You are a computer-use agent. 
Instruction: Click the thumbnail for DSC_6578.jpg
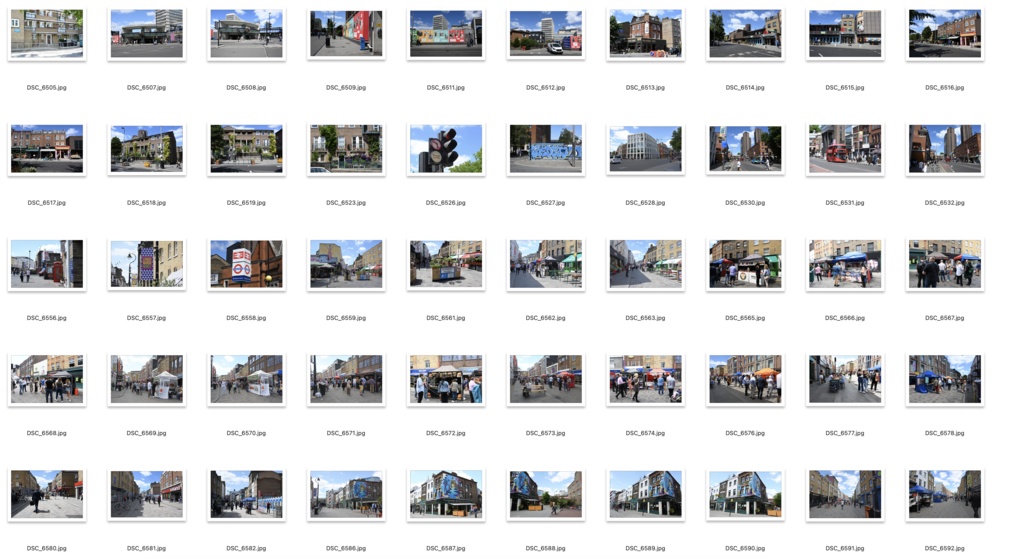click(945, 379)
